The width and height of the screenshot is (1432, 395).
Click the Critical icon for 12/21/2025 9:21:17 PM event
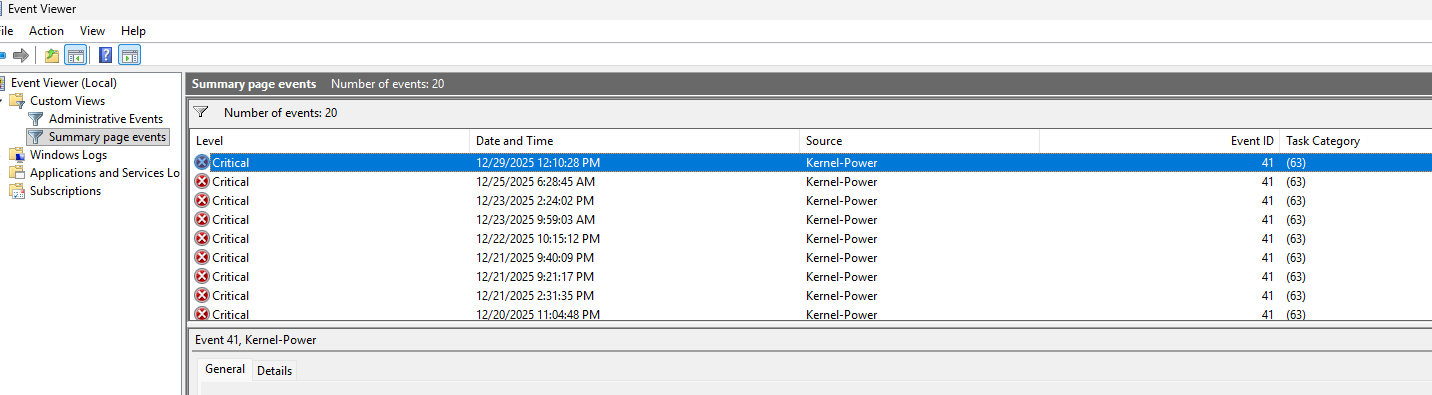202,276
